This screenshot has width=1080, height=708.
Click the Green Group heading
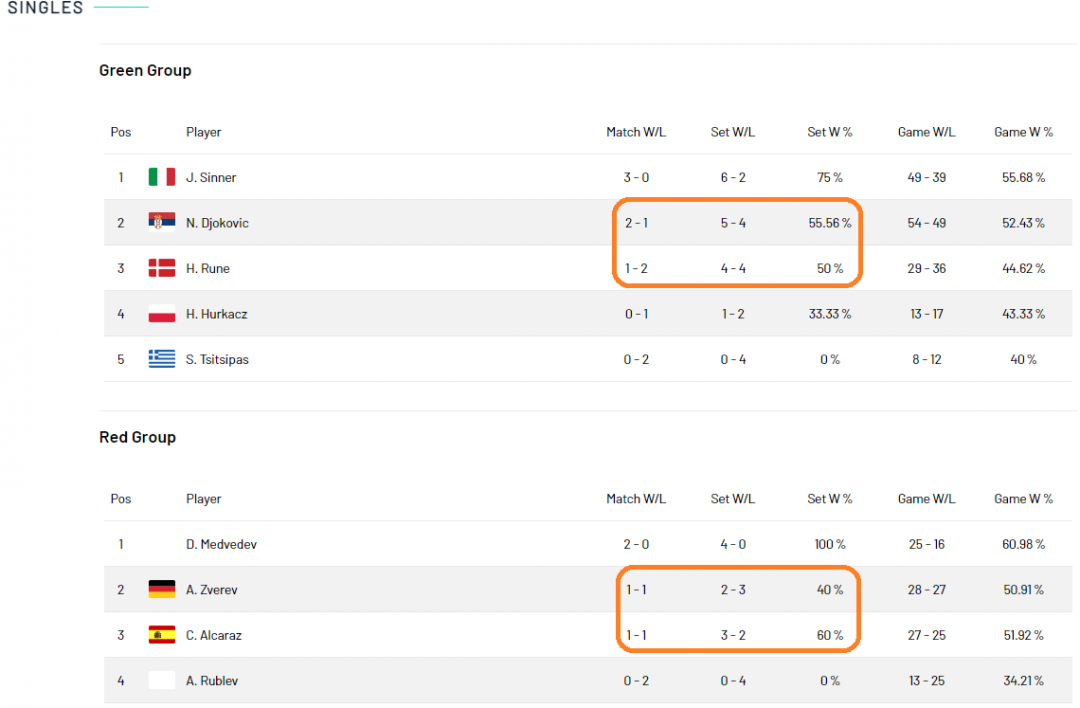145,70
